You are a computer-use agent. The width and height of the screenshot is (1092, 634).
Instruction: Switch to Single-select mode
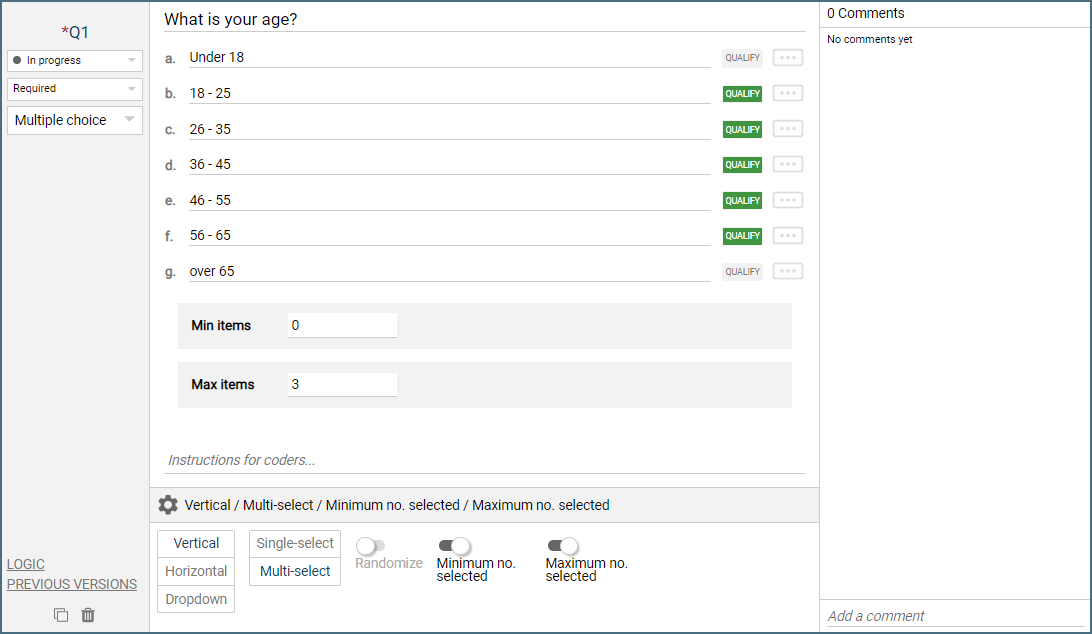tap(295, 543)
